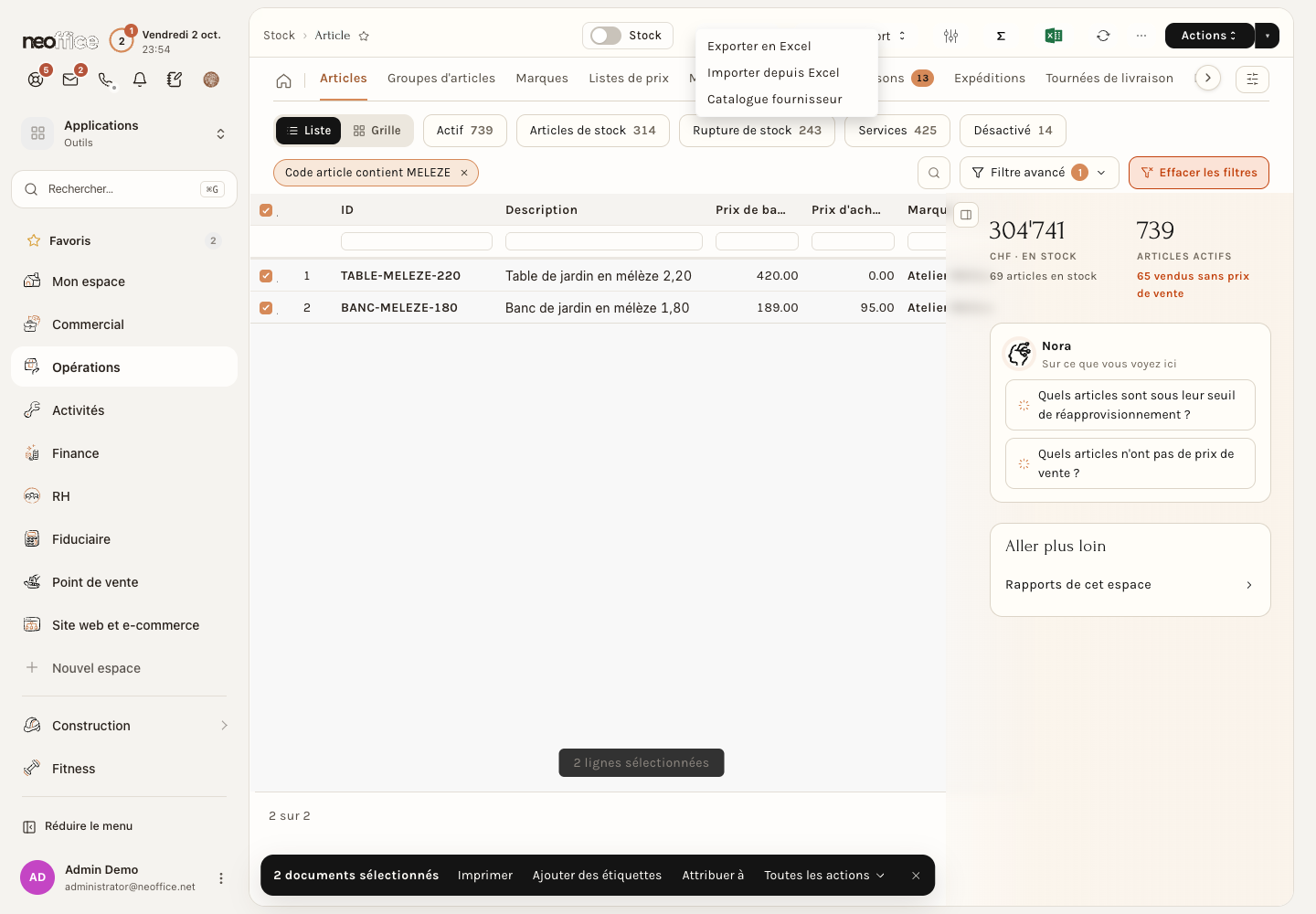Open Rapports de cet espace
This screenshot has height=914, width=1316.
point(1130,585)
